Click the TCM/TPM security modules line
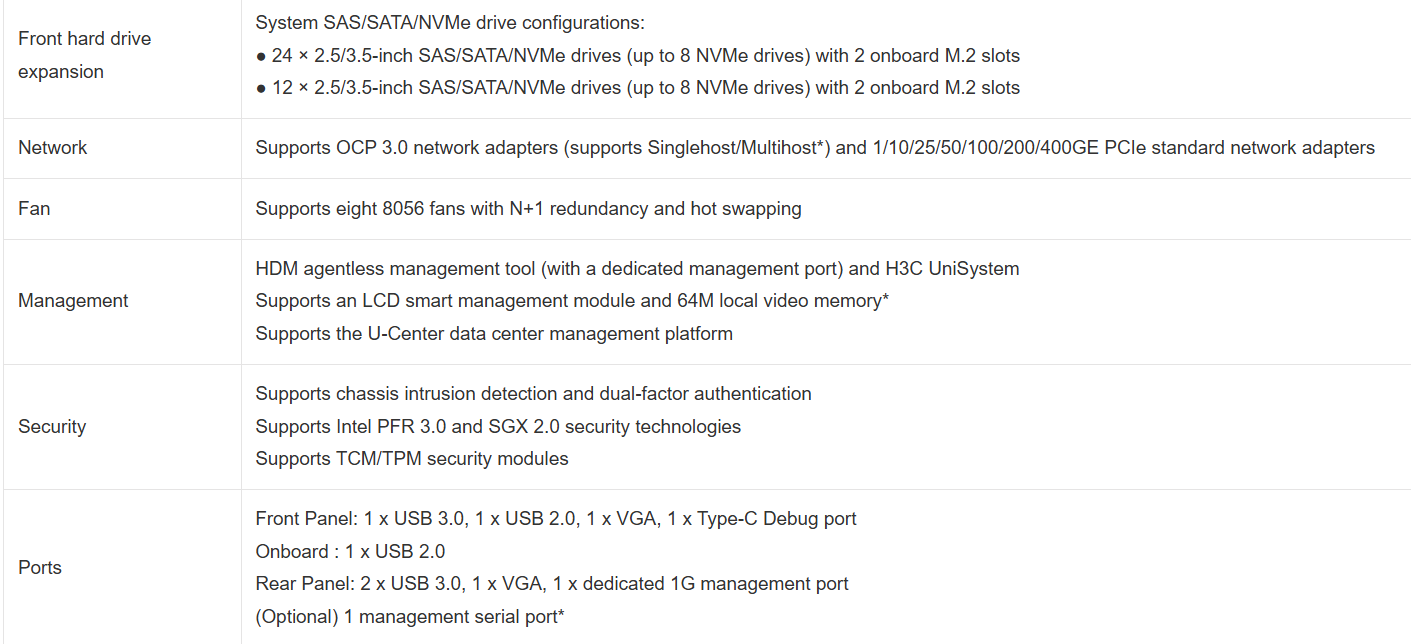Image resolution: width=1411 pixels, height=644 pixels. 412,459
